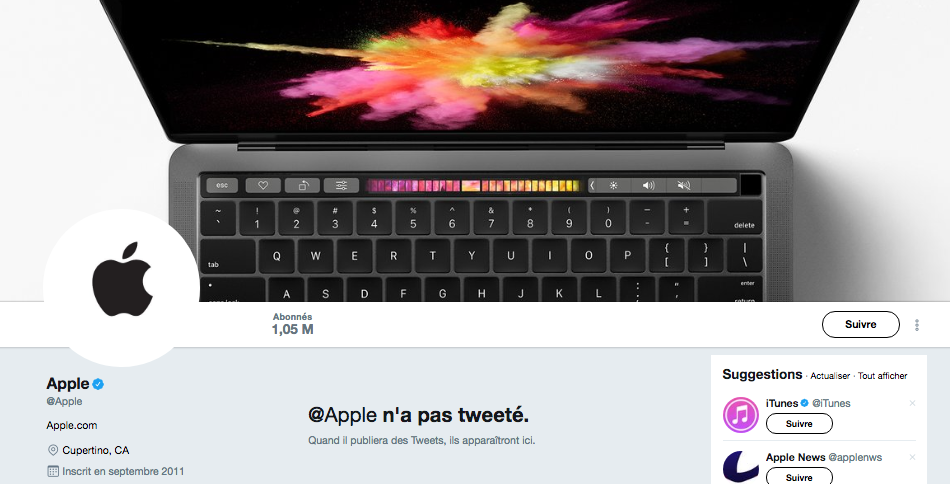Follow iTunes using its Suivre button
The image size is (950, 484).
(799, 423)
